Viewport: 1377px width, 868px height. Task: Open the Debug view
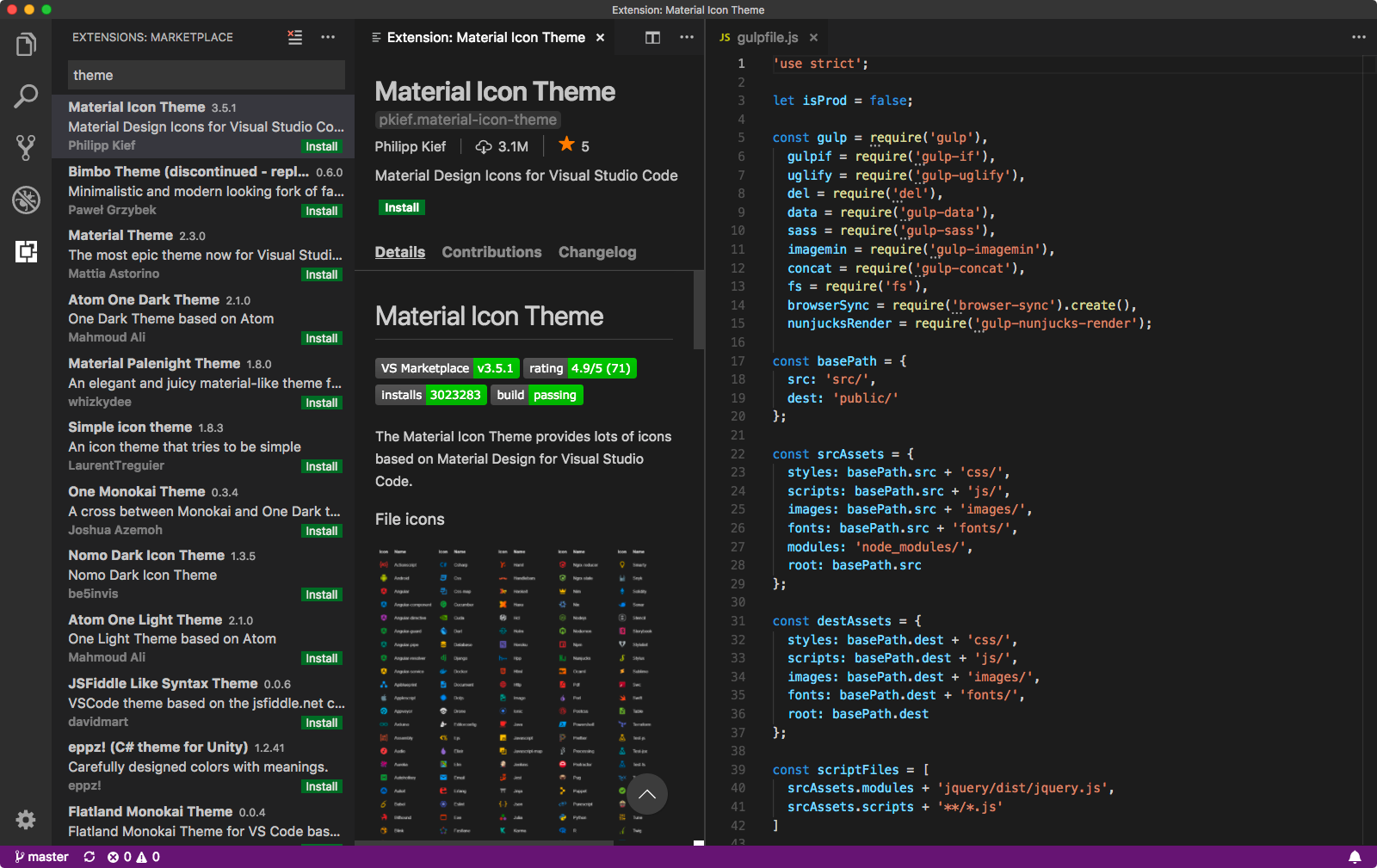pos(26,200)
